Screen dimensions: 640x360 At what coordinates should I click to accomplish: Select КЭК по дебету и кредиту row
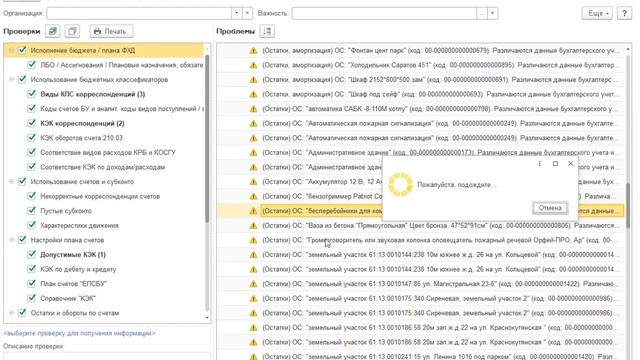click(78, 269)
